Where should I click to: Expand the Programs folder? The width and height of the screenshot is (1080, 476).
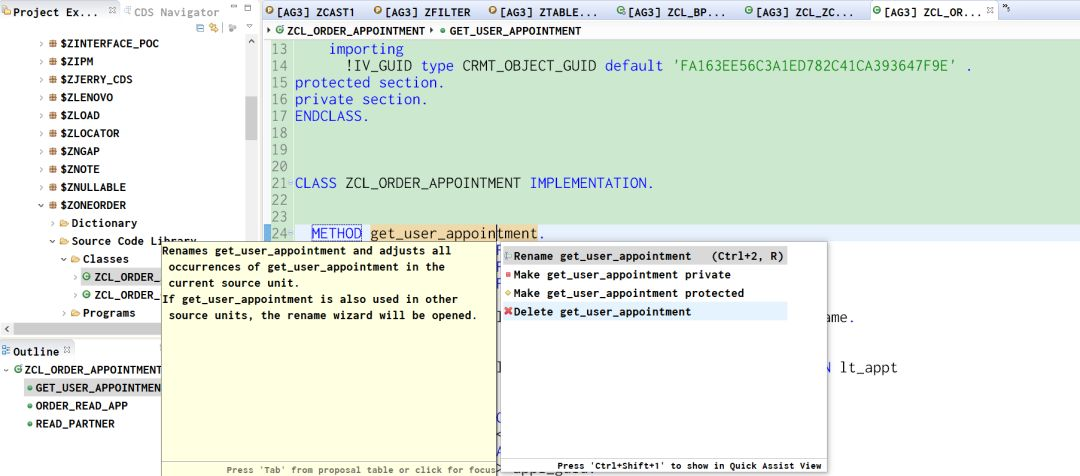click(x=64, y=313)
